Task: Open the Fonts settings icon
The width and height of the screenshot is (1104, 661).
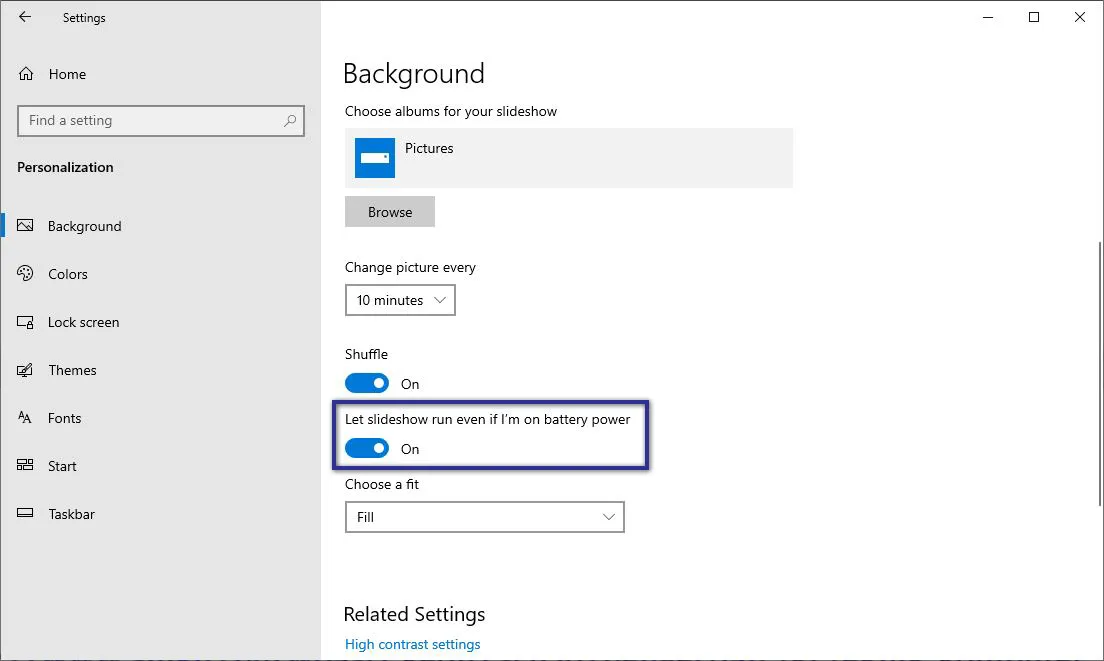Action: point(25,418)
